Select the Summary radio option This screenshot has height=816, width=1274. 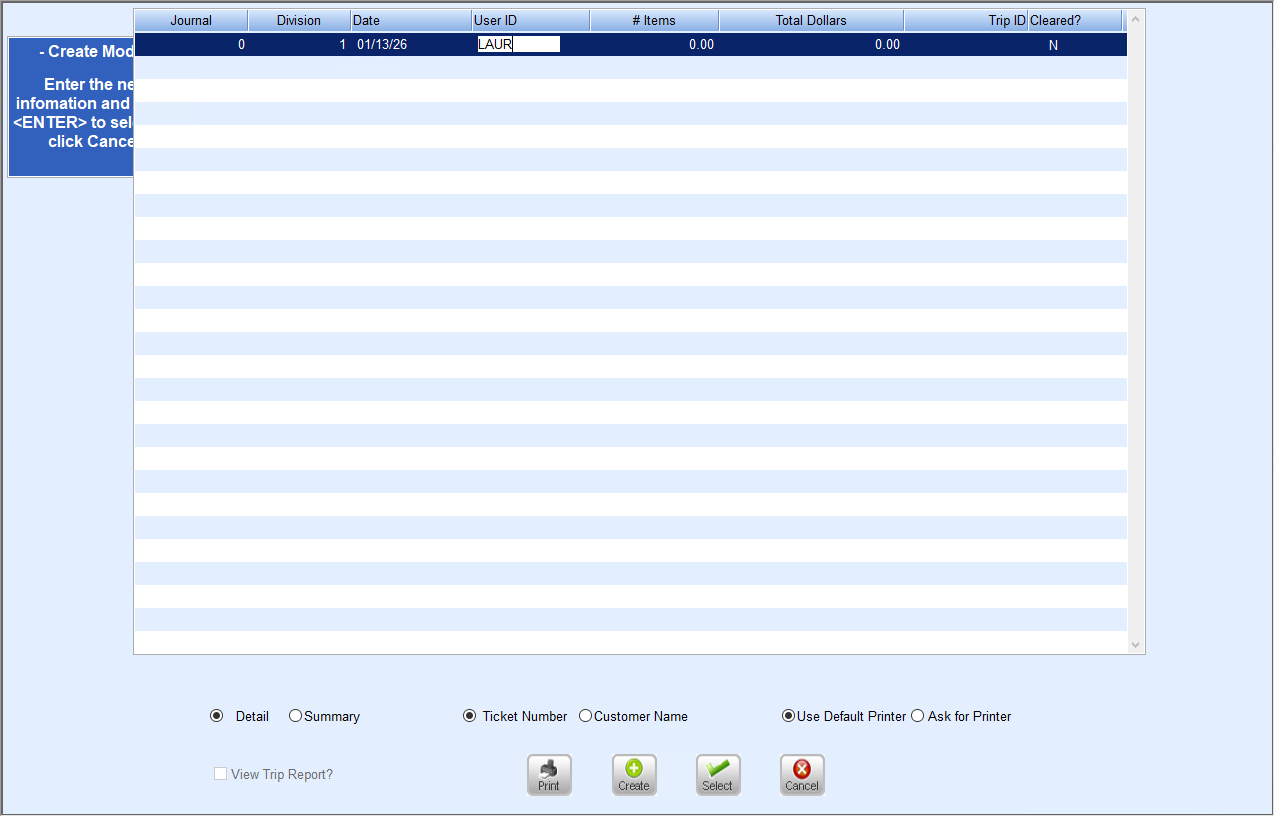(295, 716)
